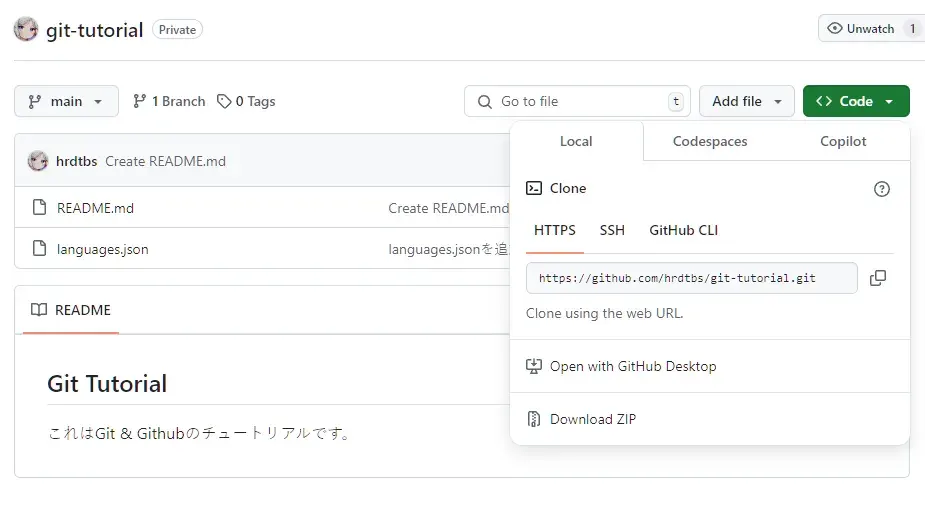Click the GitHub Desktop download icon

534,366
